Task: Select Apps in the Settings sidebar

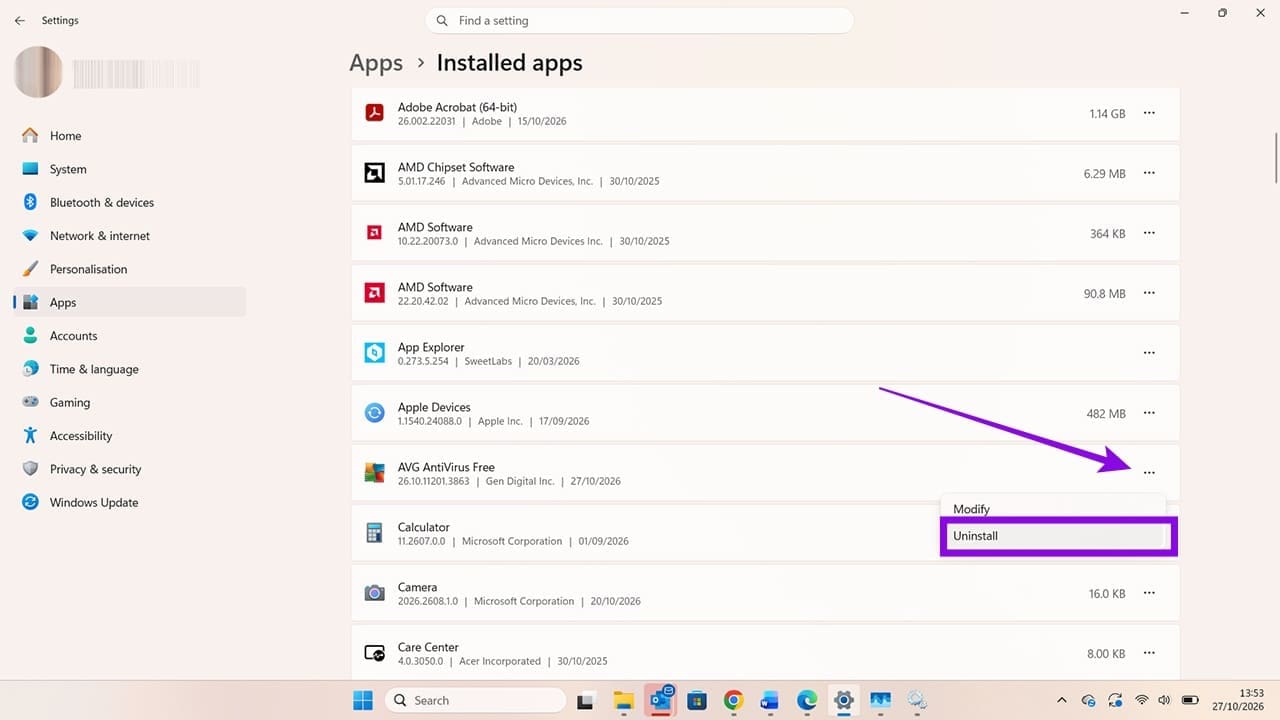Action: tap(130, 302)
